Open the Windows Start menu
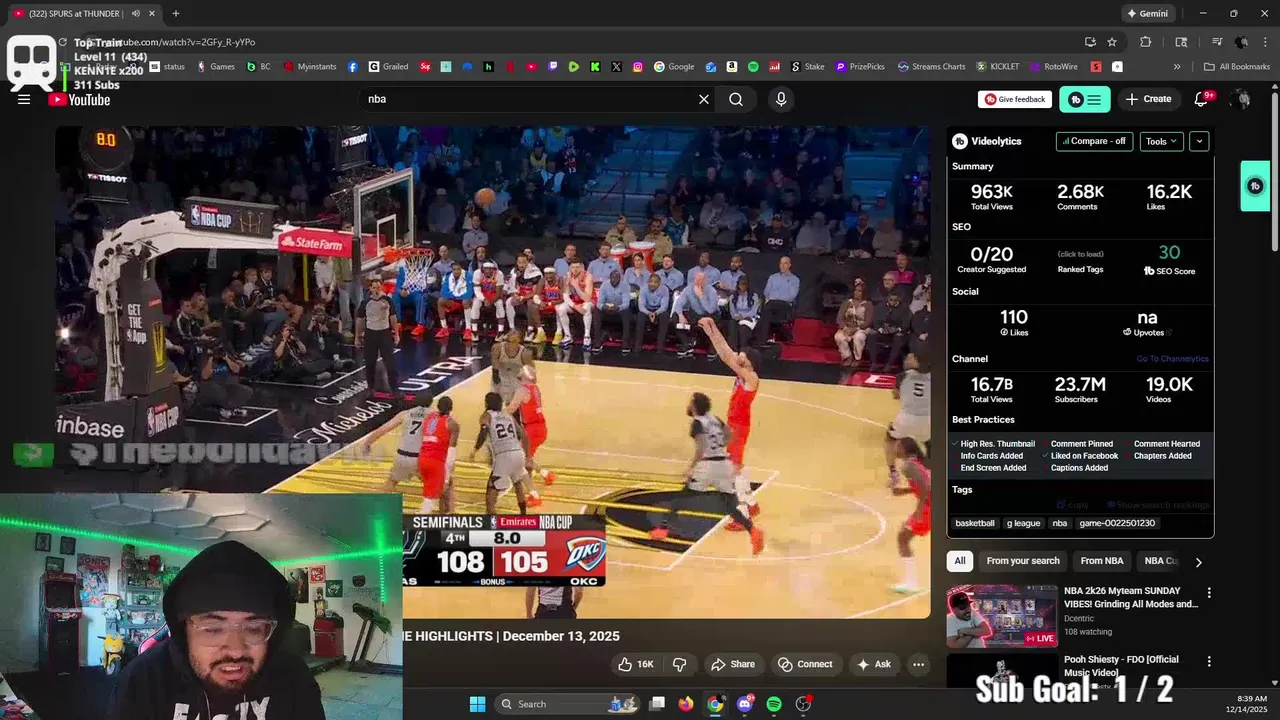 pyautogui.click(x=477, y=704)
